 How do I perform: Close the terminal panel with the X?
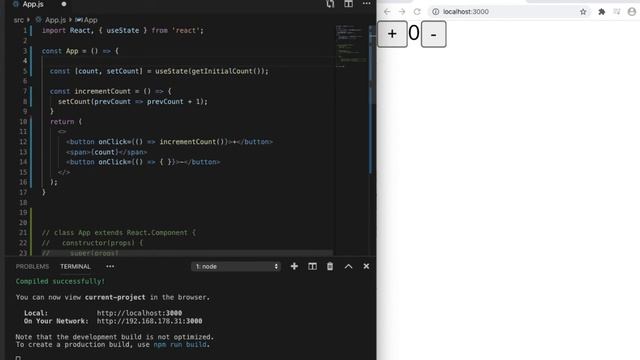[366, 266]
